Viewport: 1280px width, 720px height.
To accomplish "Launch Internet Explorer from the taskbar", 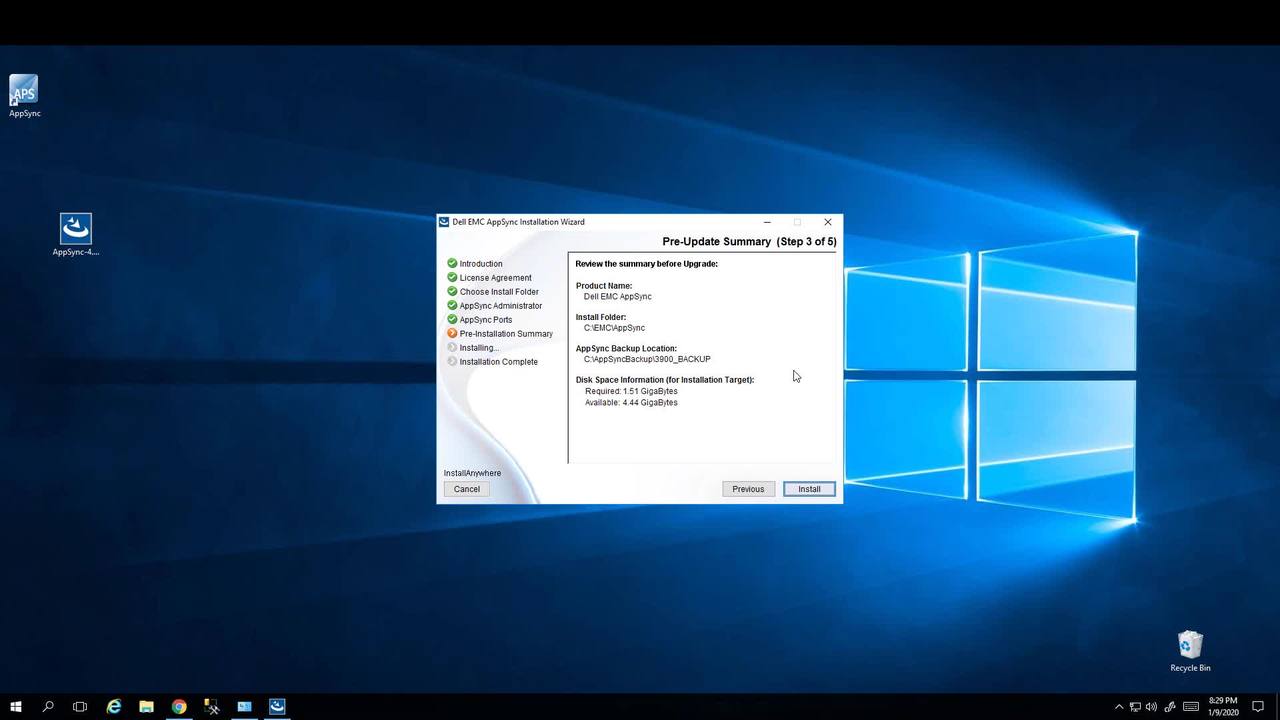I will point(114,706).
